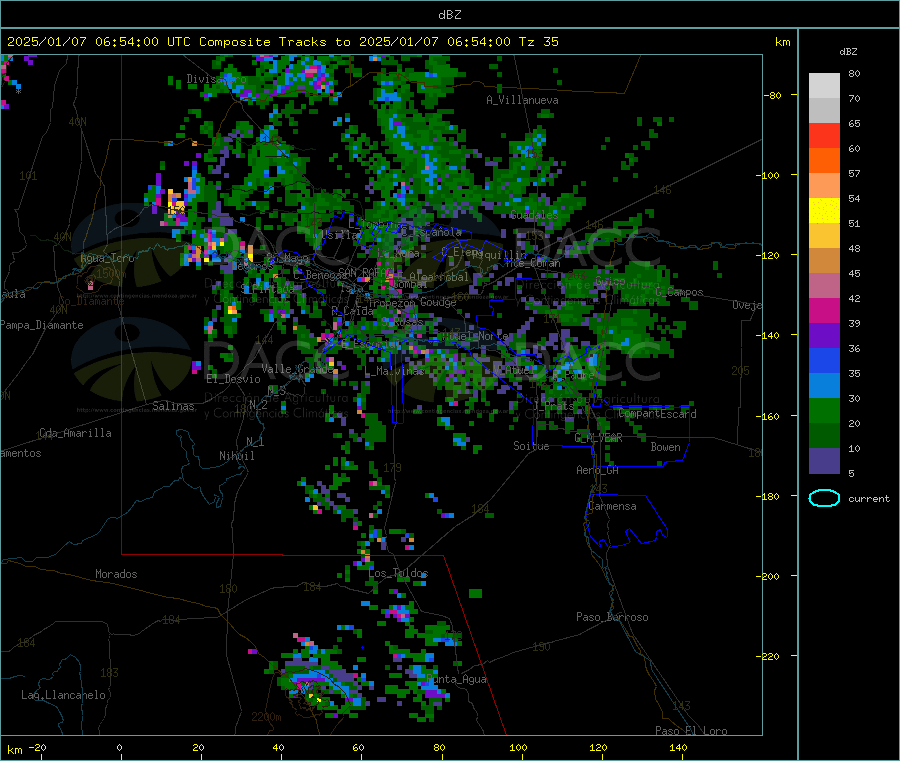This screenshot has height=761, width=900.
Task: Click the -80 km y-axis tick label
Action: (773, 95)
